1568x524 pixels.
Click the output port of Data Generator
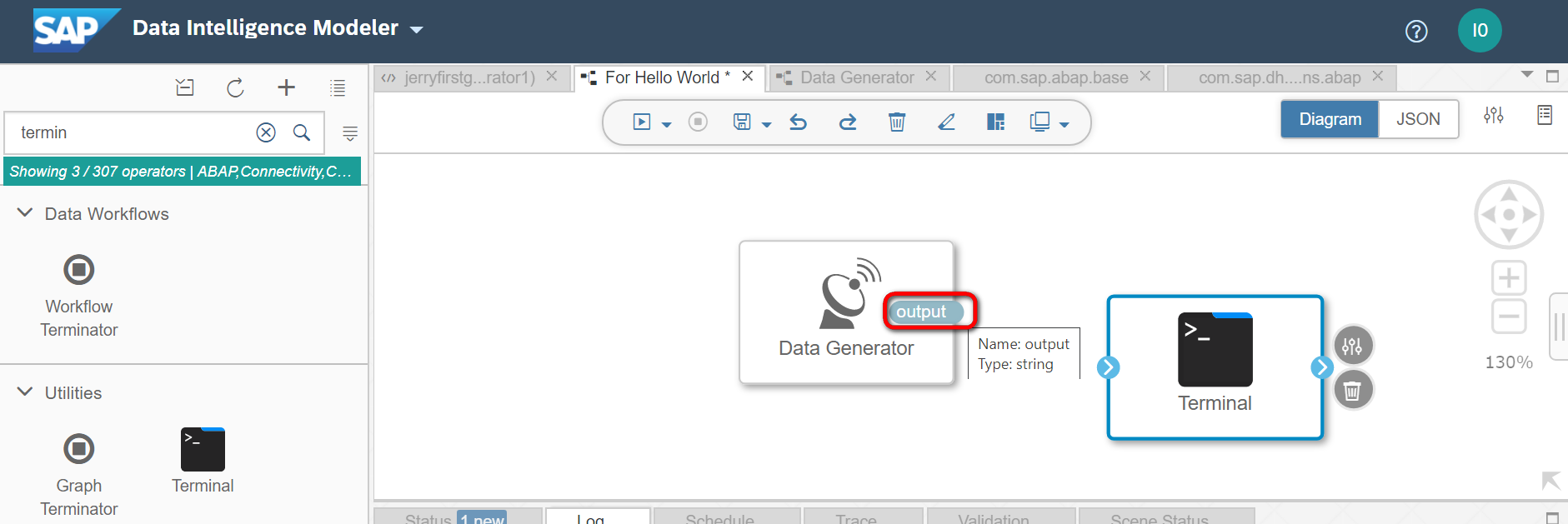point(925,312)
